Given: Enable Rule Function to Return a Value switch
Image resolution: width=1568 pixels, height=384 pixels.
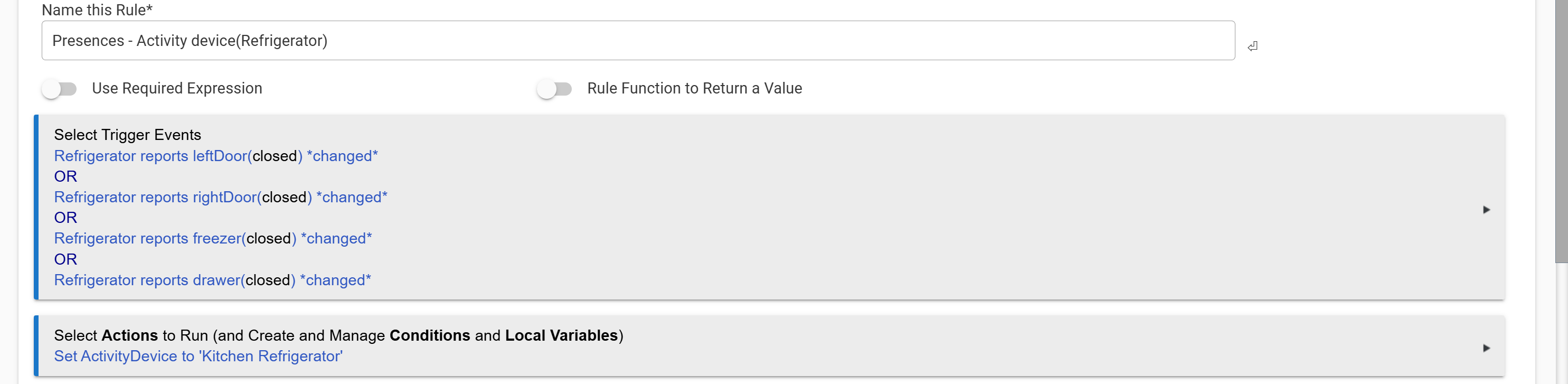Looking at the screenshot, I should point(554,89).
